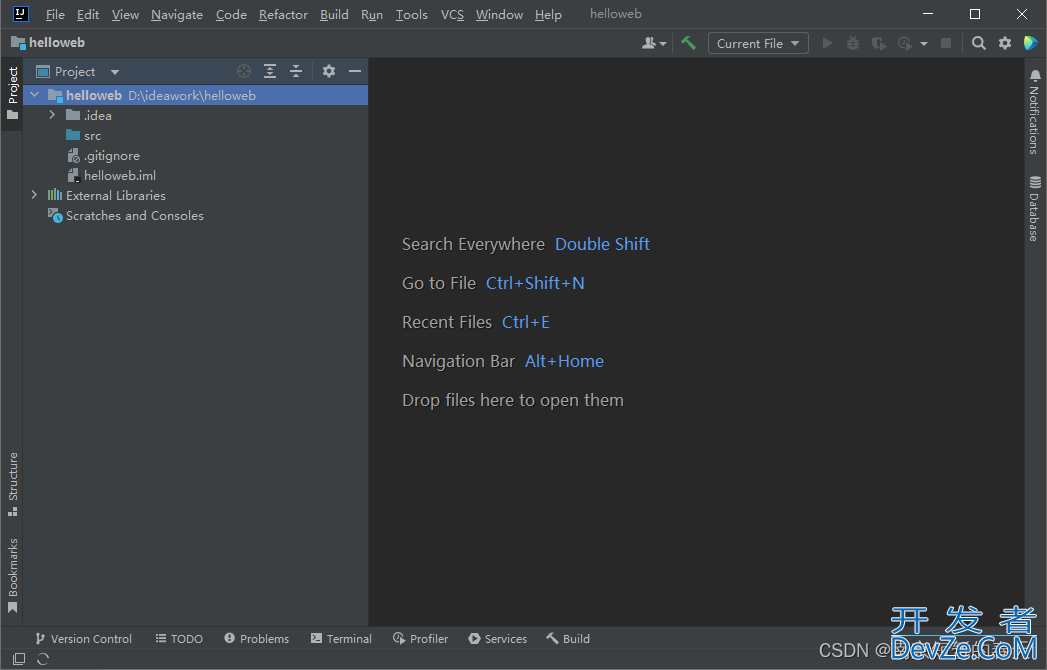Open the Build menu
The height and width of the screenshot is (670, 1047).
334,15
